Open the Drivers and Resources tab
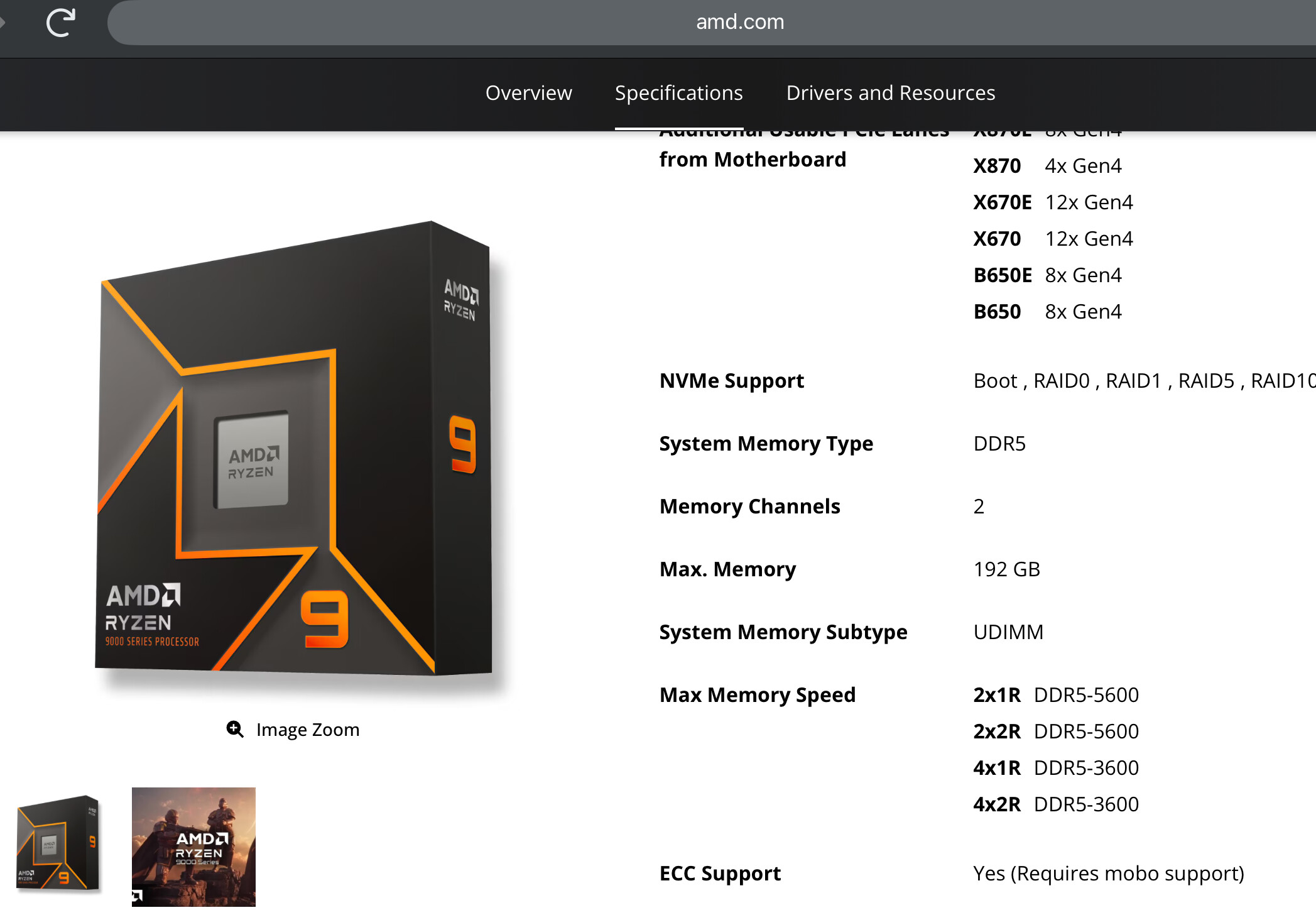 (890, 93)
